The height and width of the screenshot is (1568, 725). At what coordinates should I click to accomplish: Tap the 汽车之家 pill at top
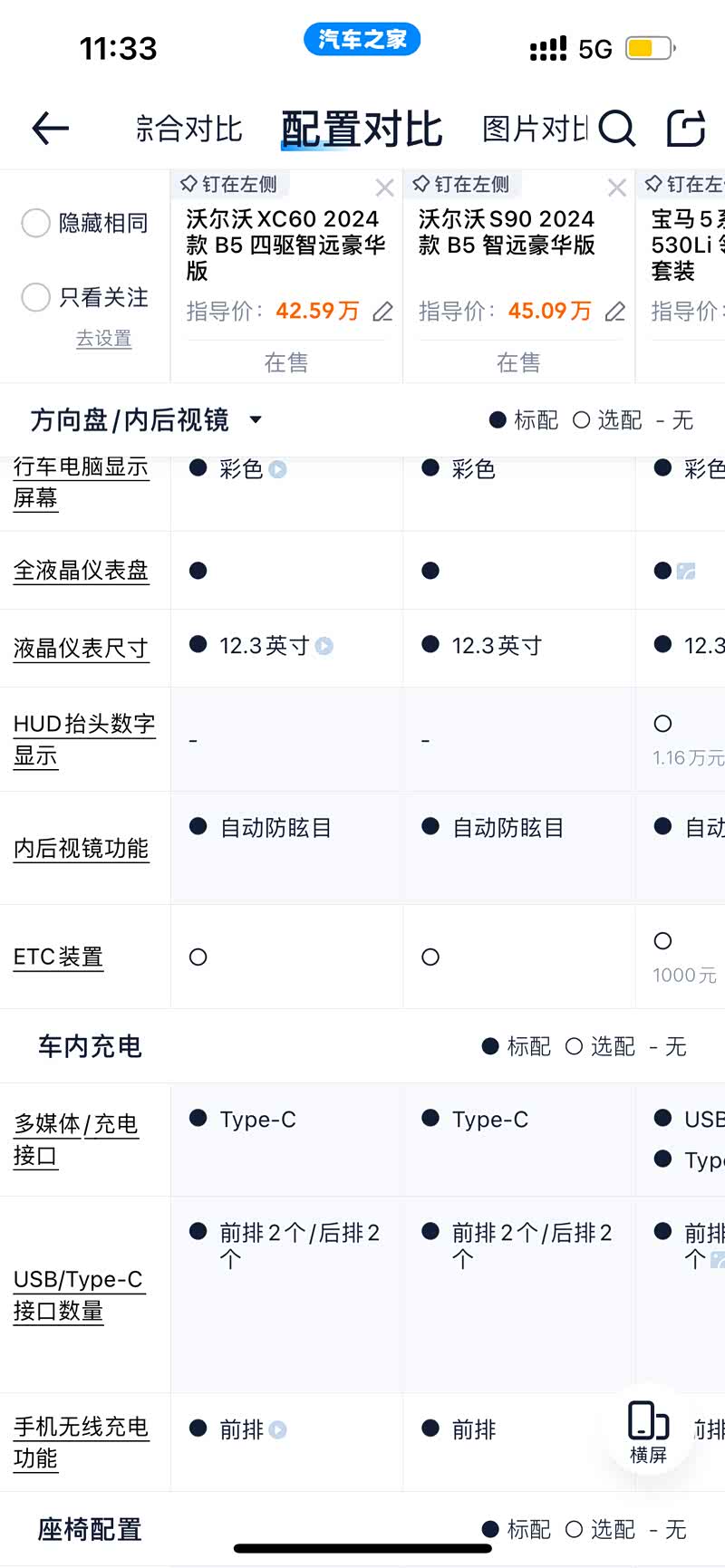click(362, 39)
